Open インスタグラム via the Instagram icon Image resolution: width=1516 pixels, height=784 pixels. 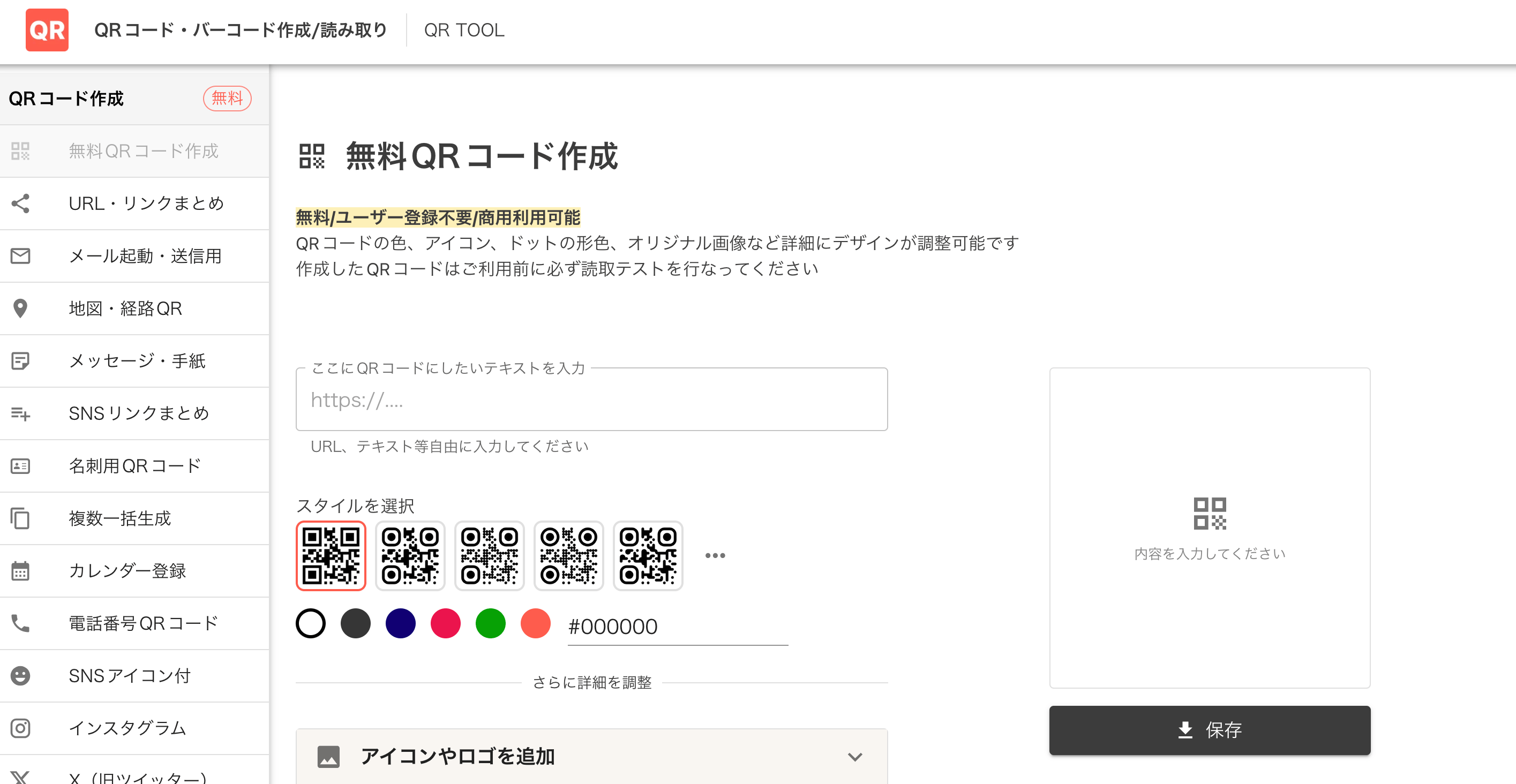(20, 728)
